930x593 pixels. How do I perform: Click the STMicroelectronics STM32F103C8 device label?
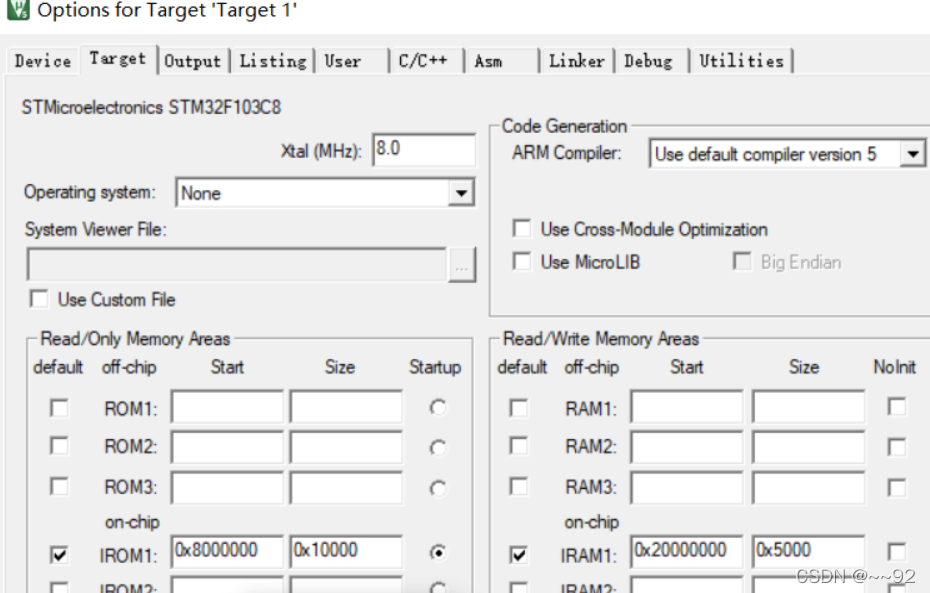point(151,107)
